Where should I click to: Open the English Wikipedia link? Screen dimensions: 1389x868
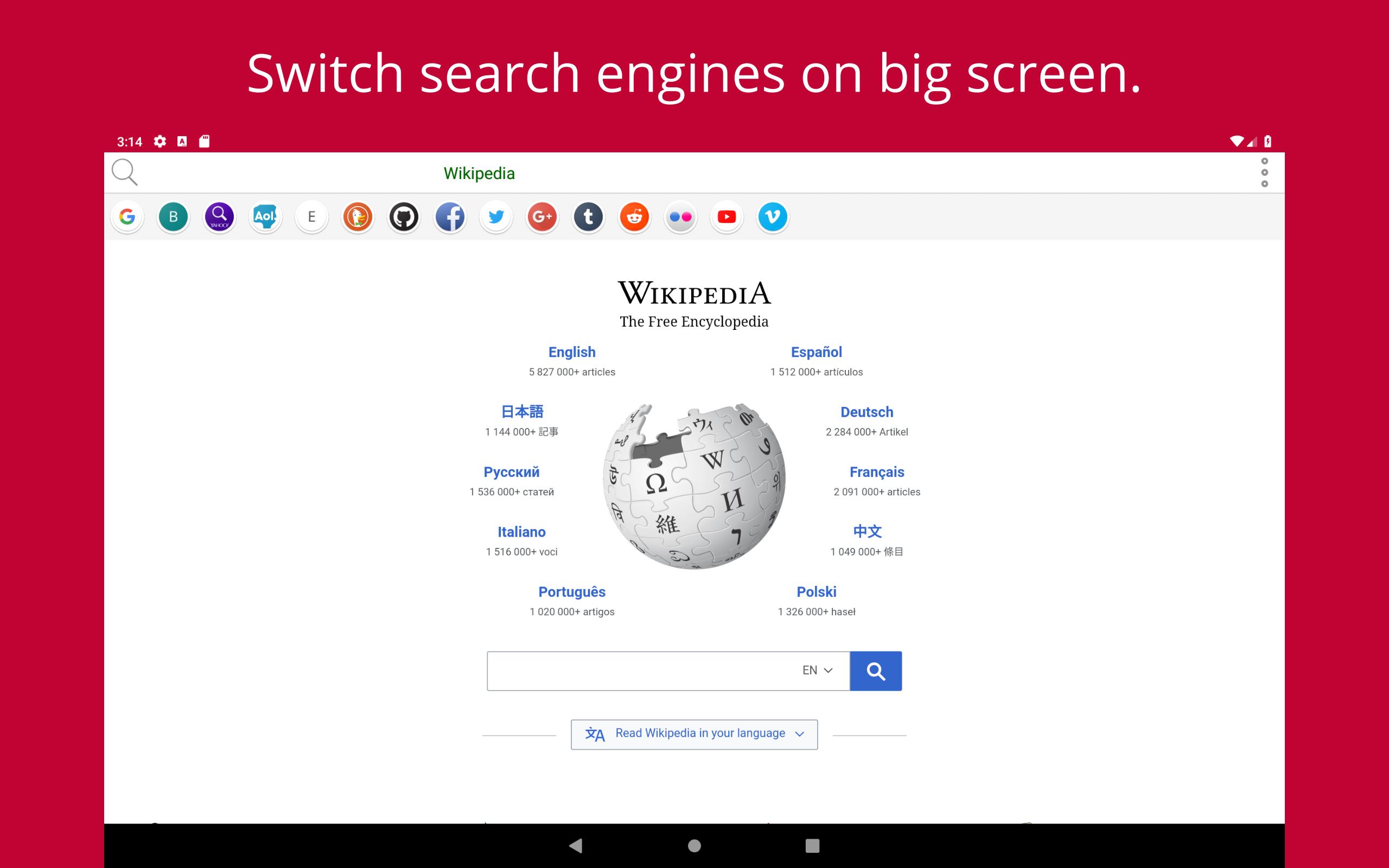(x=572, y=352)
